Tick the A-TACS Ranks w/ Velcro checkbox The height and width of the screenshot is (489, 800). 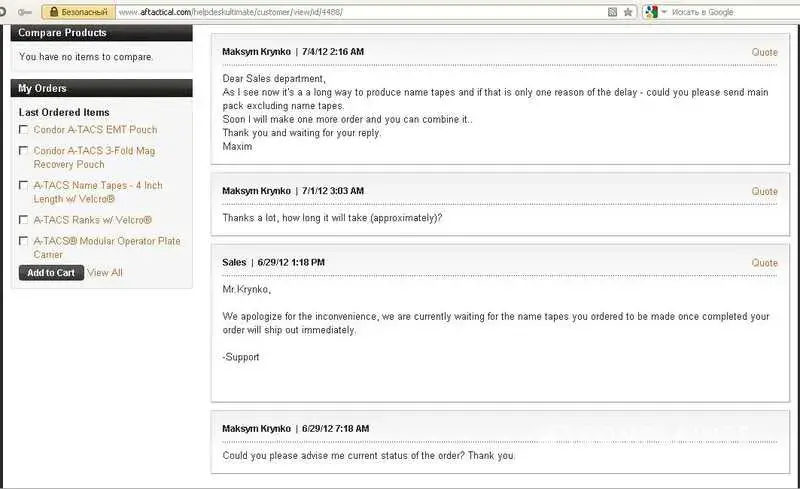point(24,220)
